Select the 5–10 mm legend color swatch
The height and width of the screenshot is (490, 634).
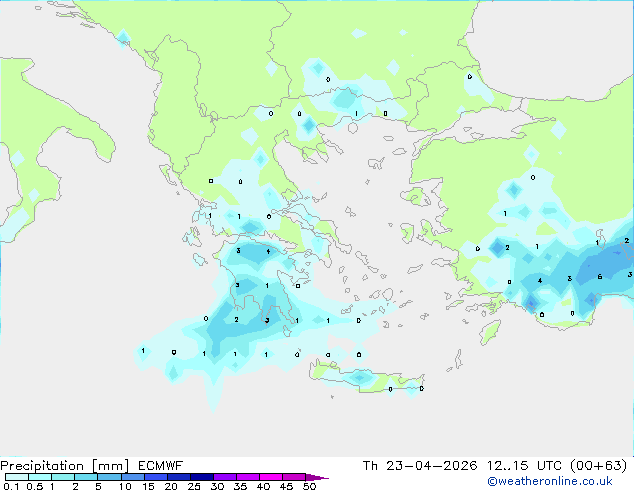point(109,477)
